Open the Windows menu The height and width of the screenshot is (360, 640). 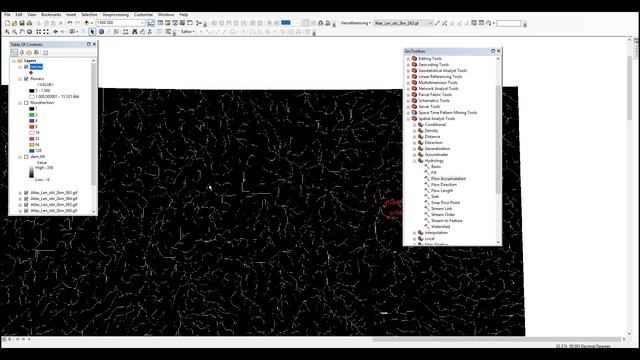[x=166, y=15]
